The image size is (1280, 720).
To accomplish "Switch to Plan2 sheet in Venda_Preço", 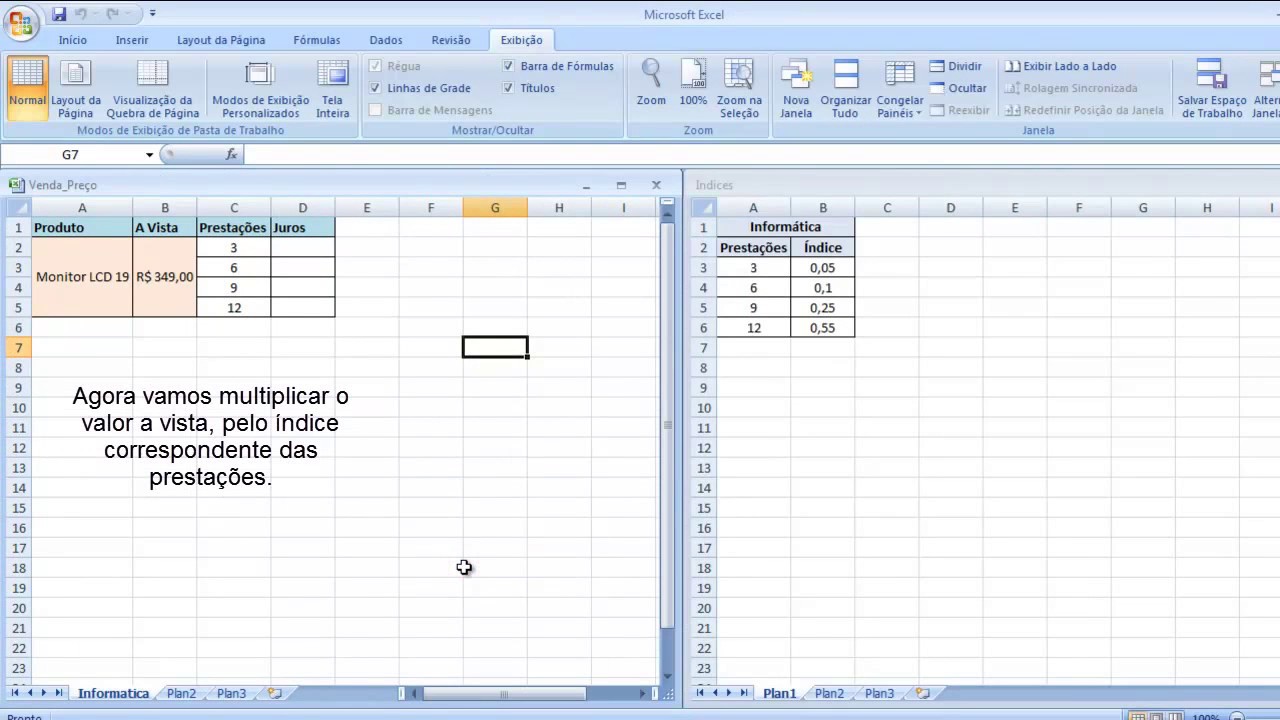I will [x=181, y=693].
